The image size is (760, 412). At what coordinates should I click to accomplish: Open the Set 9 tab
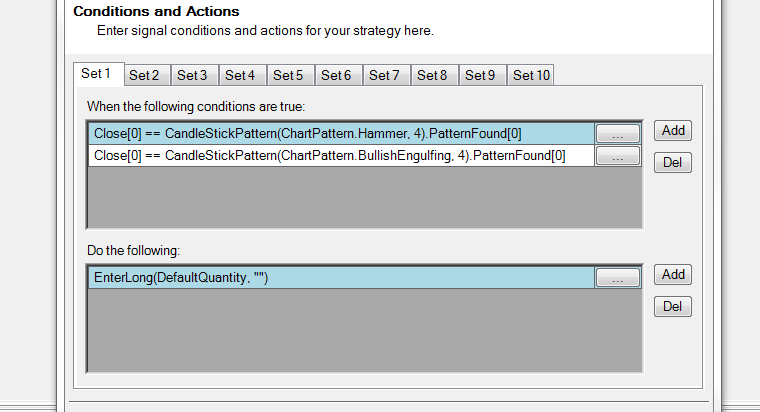[x=480, y=75]
